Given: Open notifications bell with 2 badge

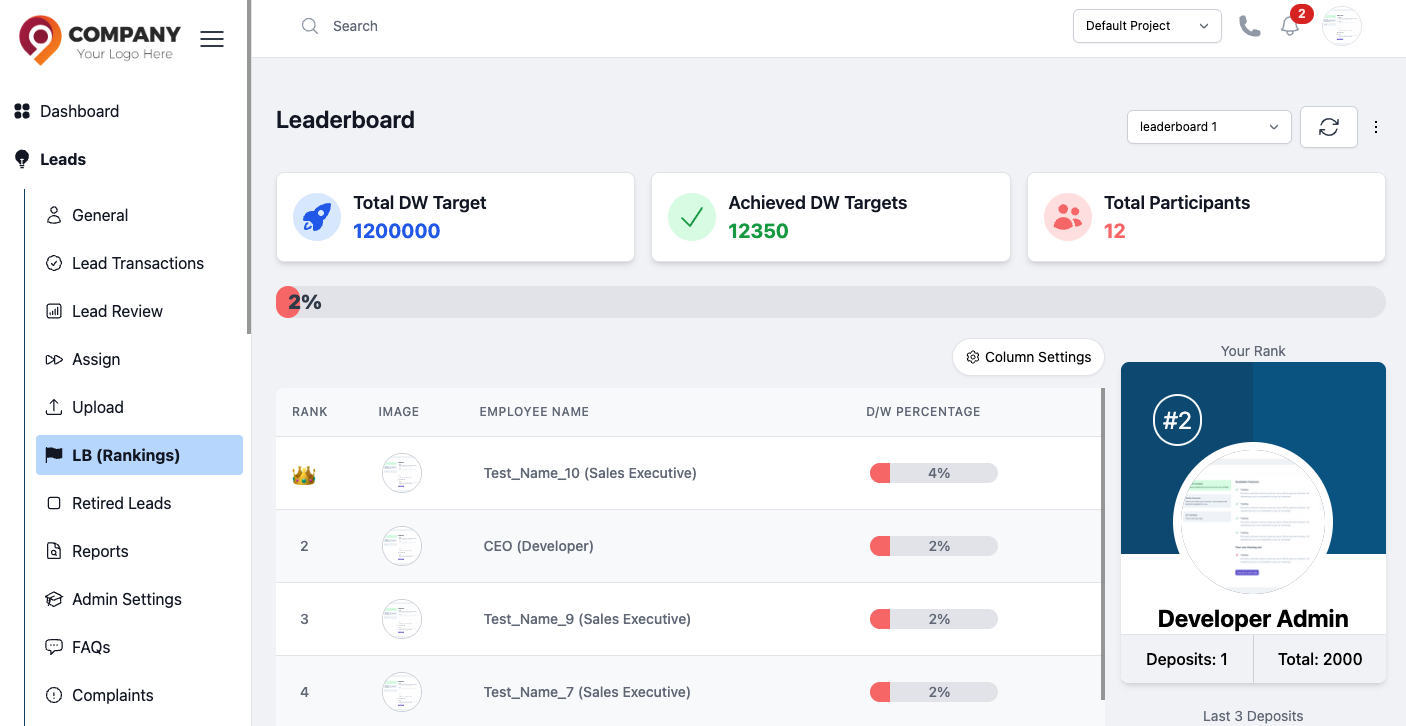Looking at the screenshot, I should 1291,27.
